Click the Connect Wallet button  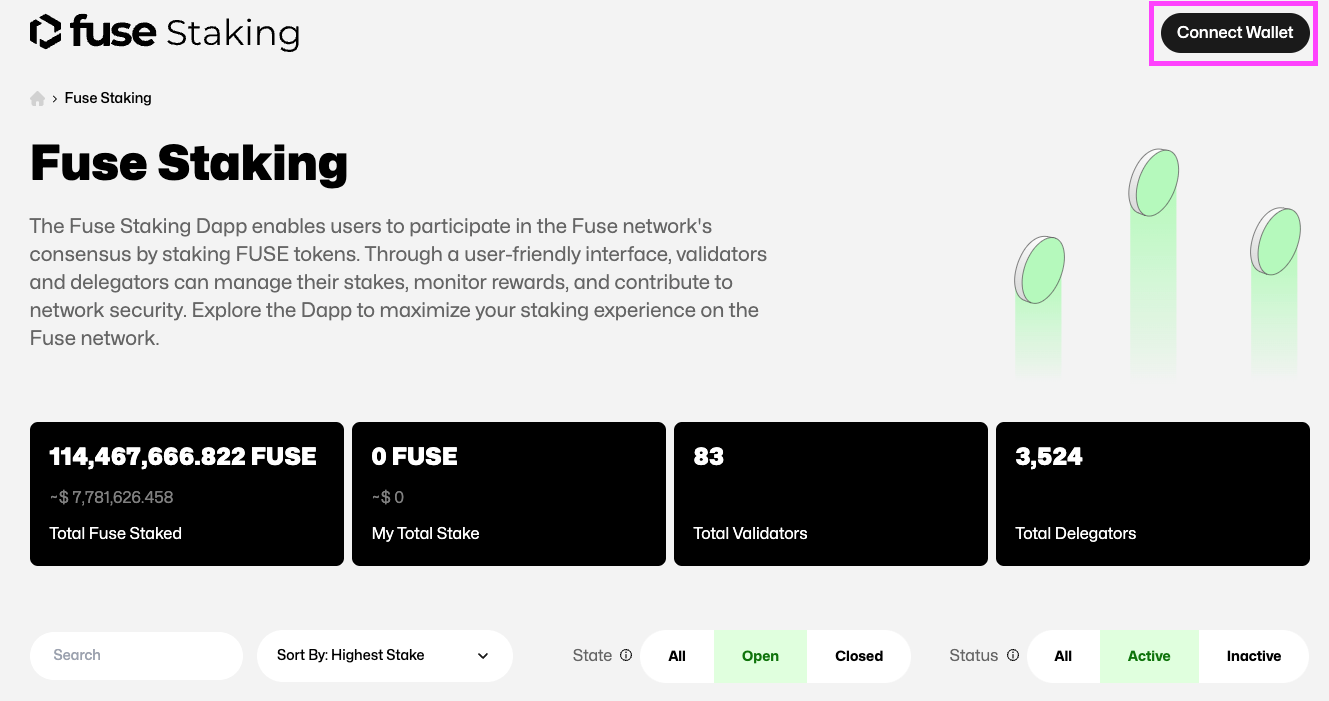coord(1234,32)
